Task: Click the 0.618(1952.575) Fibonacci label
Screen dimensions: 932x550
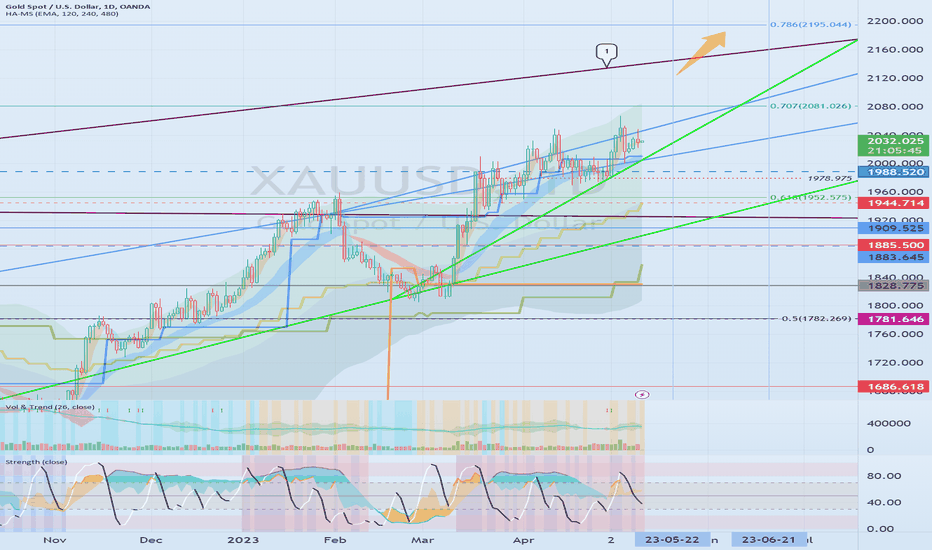Action: [x=811, y=197]
